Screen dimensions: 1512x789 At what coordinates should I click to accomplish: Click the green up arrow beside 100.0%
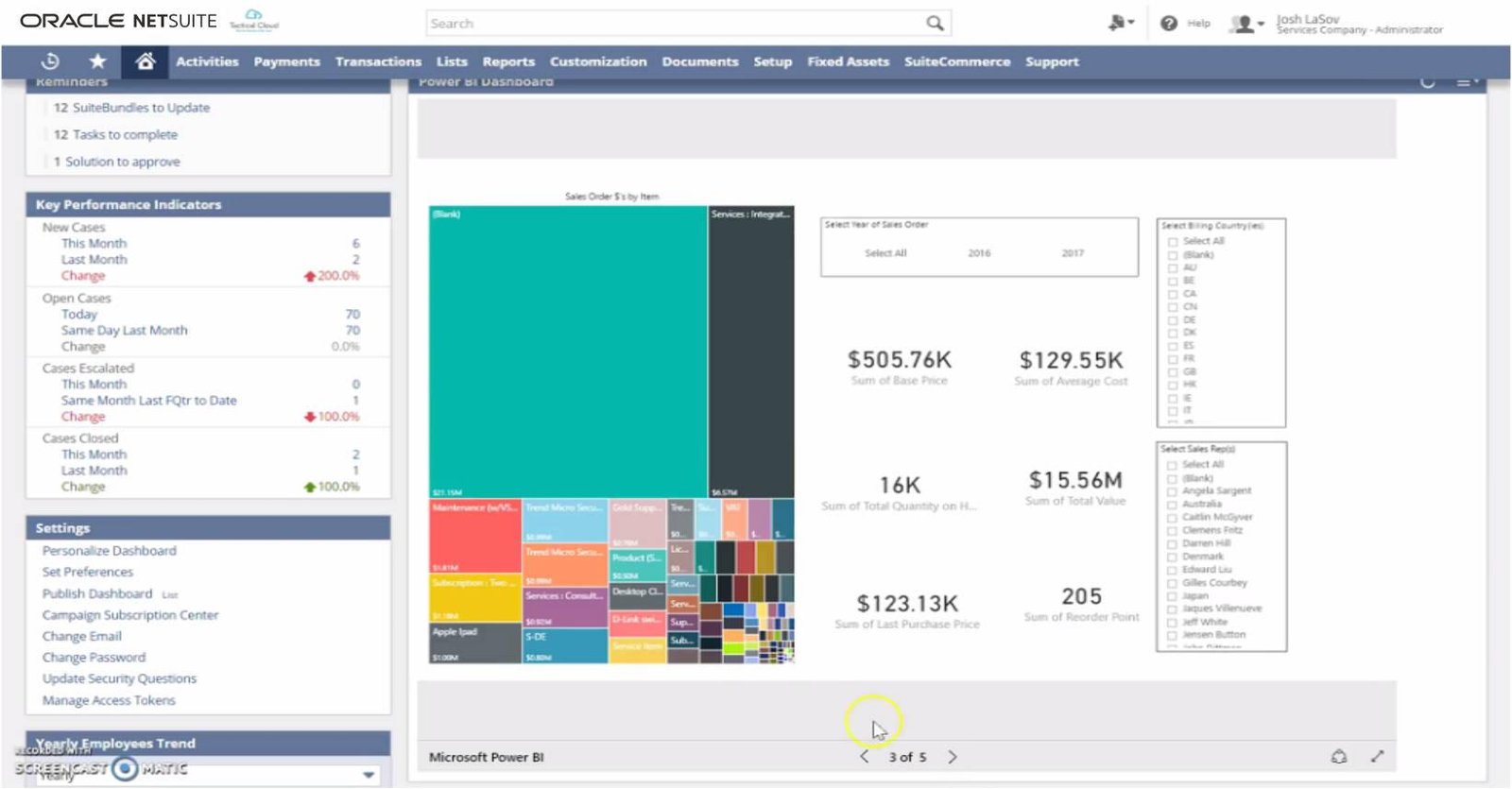click(309, 487)
